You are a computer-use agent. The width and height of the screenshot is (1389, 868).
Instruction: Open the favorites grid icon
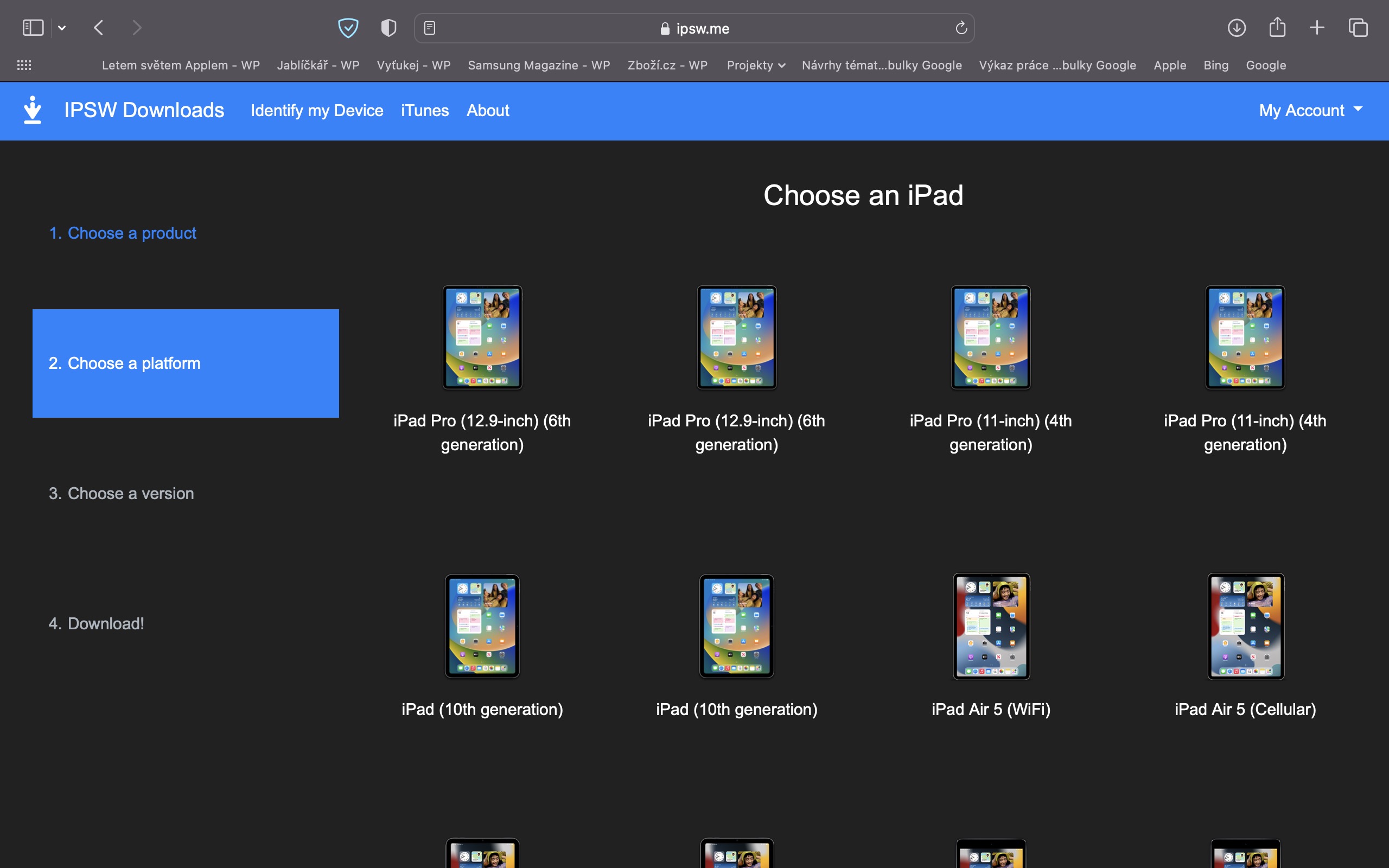click(x=24, y=65)
